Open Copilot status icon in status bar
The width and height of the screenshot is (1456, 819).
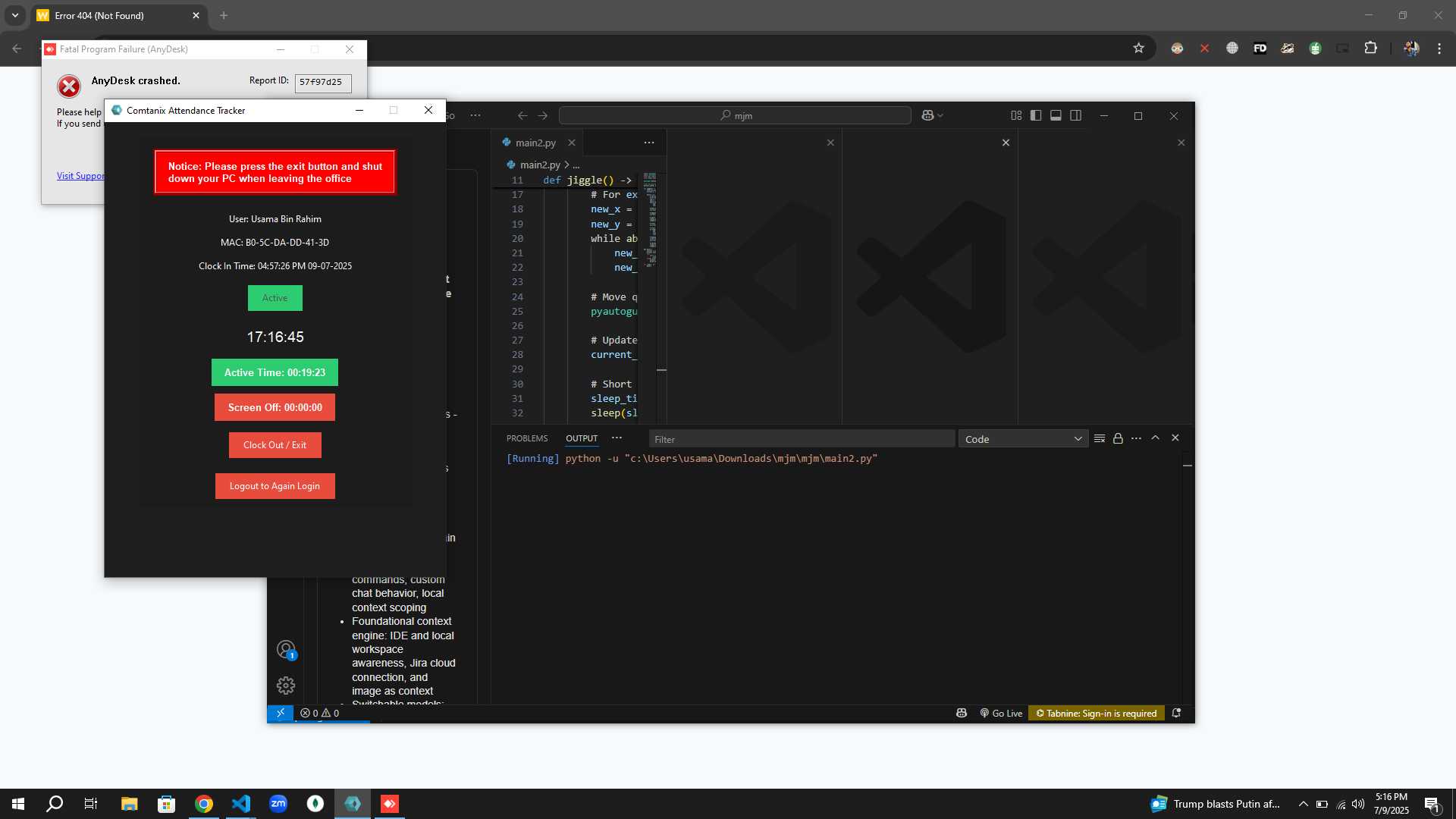(x=962, y=713)
